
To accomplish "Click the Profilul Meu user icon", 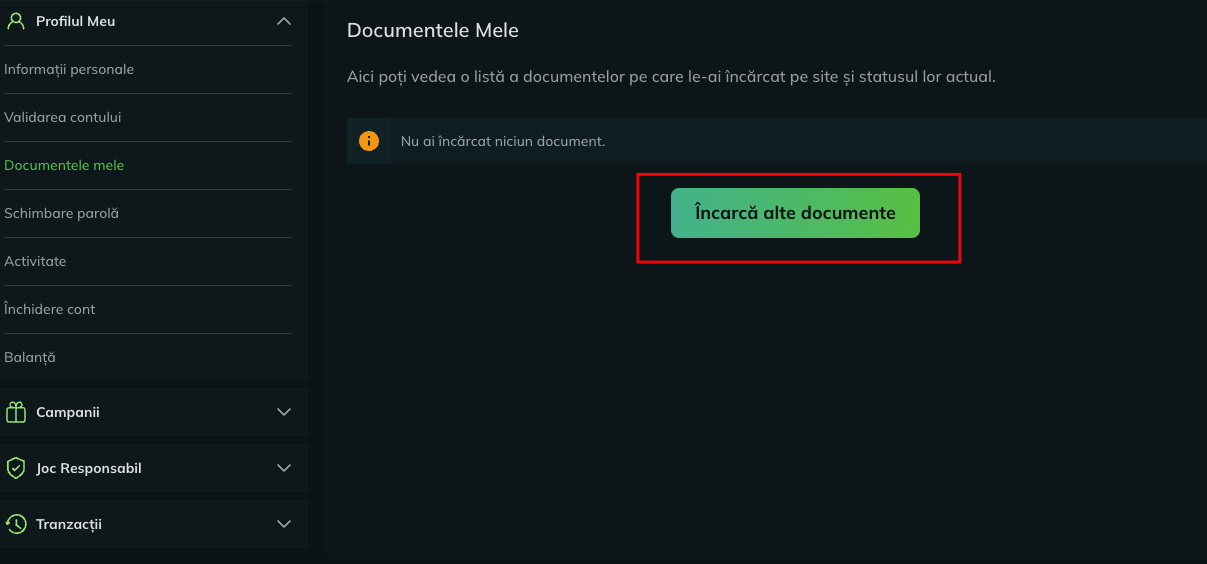I will tap(15, 21).
